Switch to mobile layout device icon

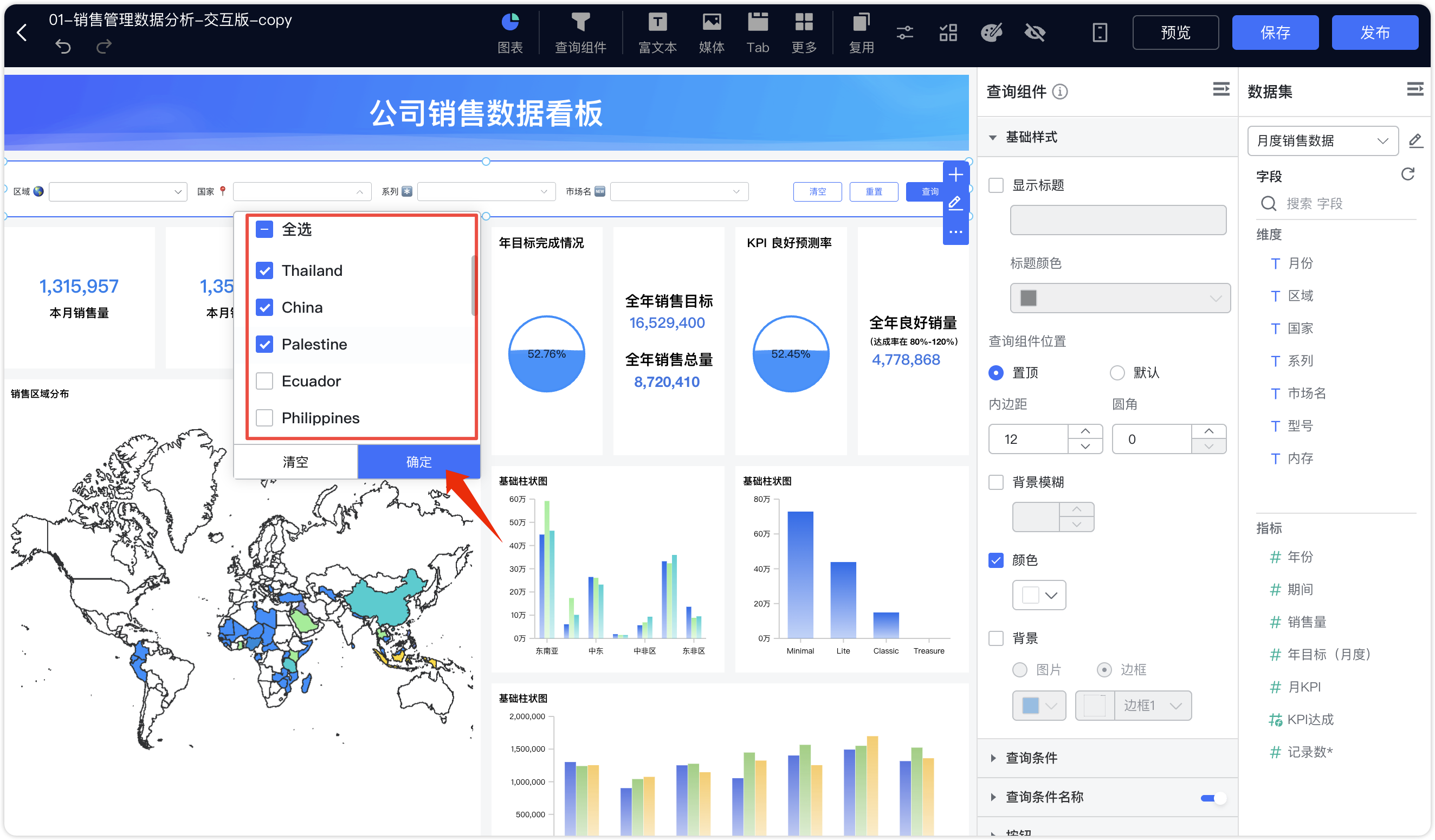(x=1100, y=33)
